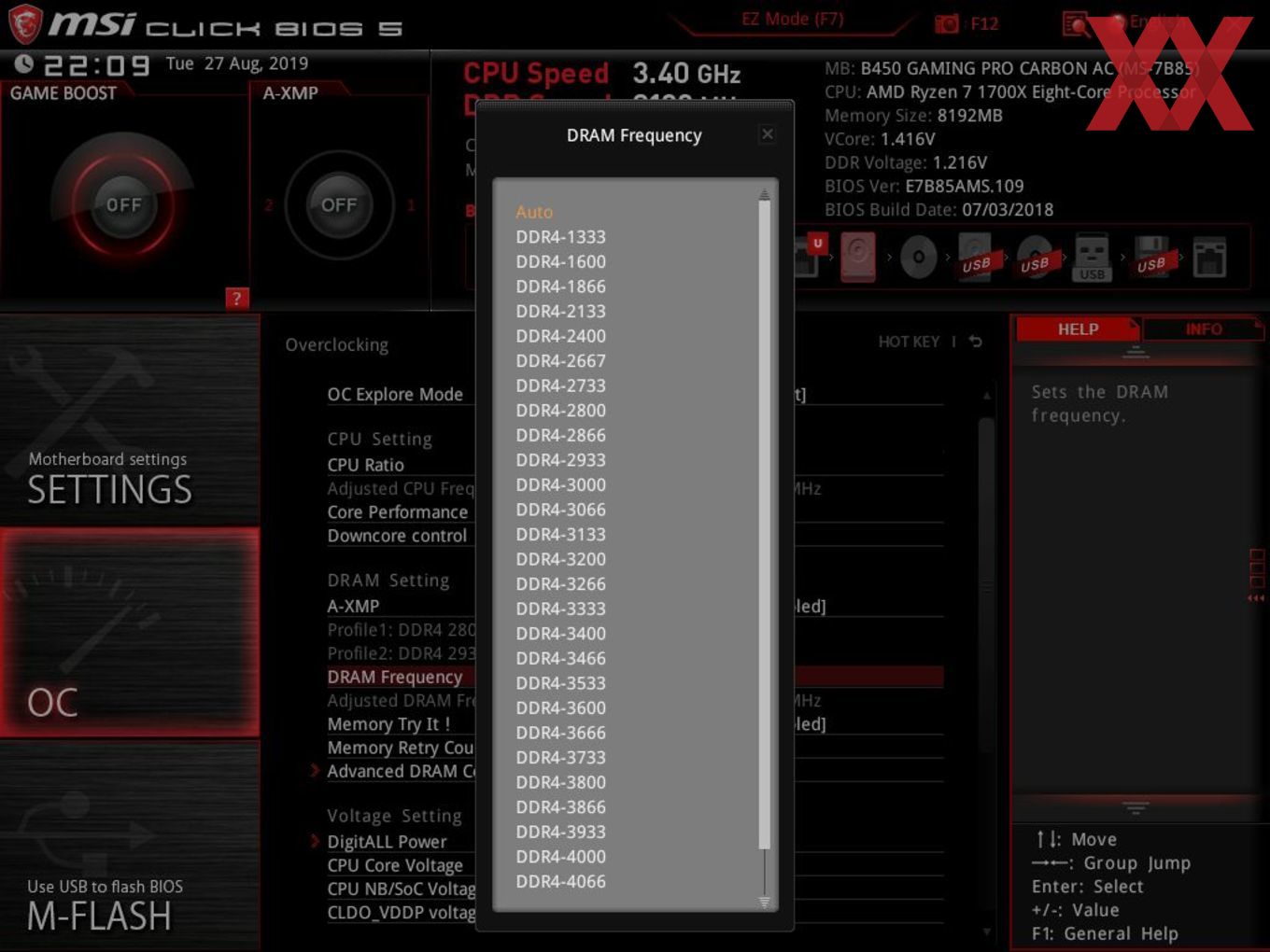The width and height of the screenshot is (1270, 952).
Task: Choose Auto in DRAM Frequency list
Action: (x=534, y=212)
